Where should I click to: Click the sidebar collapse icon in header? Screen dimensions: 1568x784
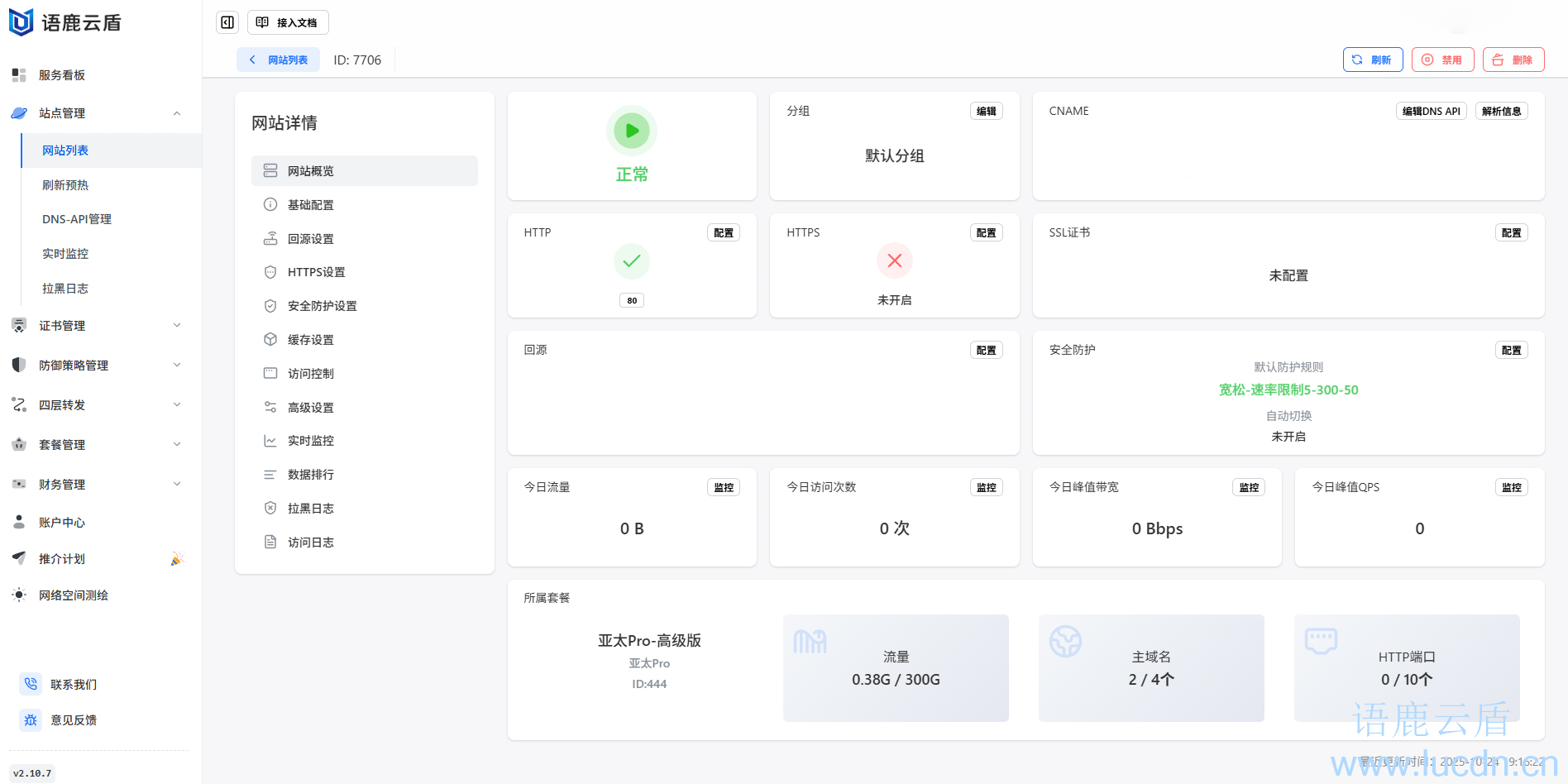(227, 22)
